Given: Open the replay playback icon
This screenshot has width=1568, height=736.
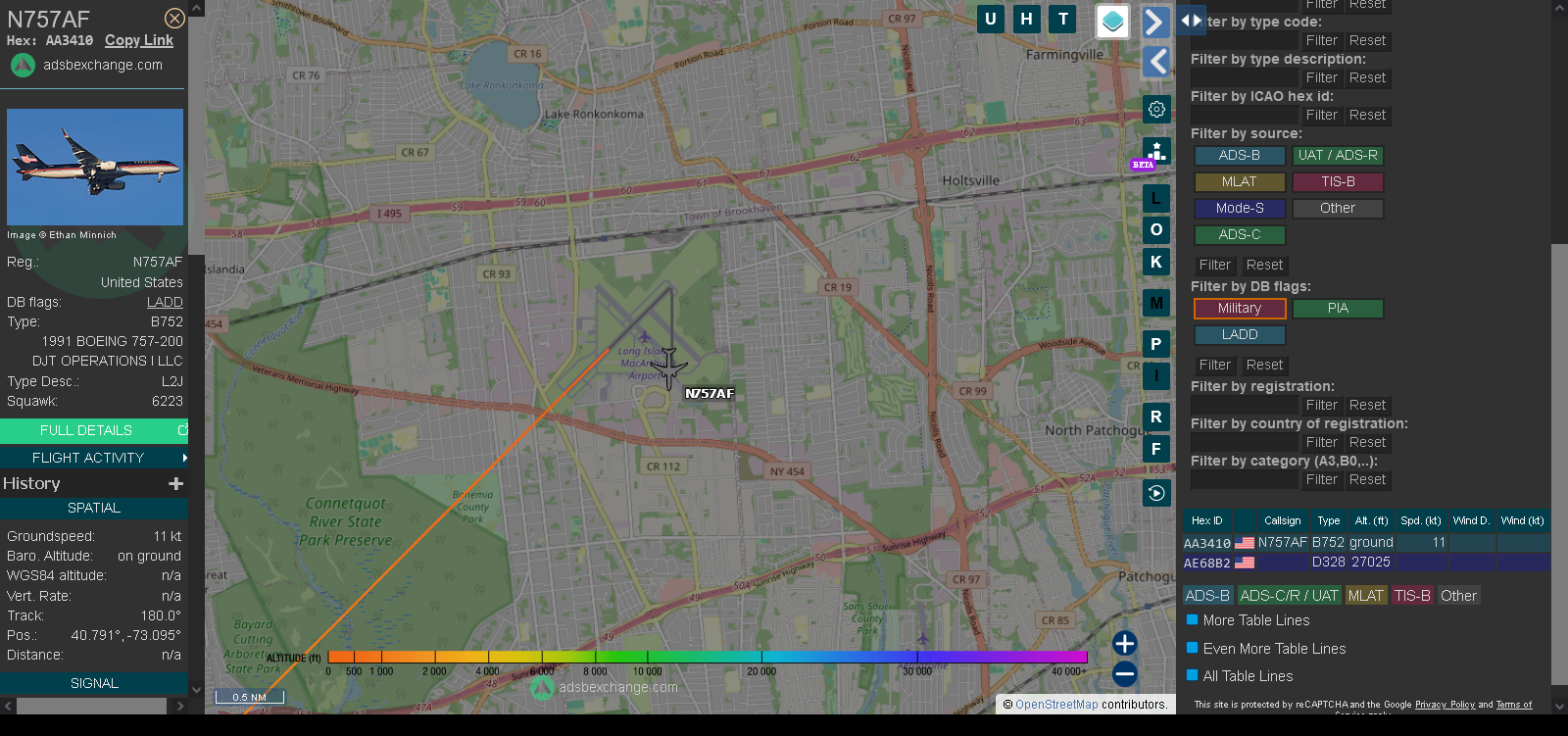Looking at the screenshot, I should [1156, 493].
